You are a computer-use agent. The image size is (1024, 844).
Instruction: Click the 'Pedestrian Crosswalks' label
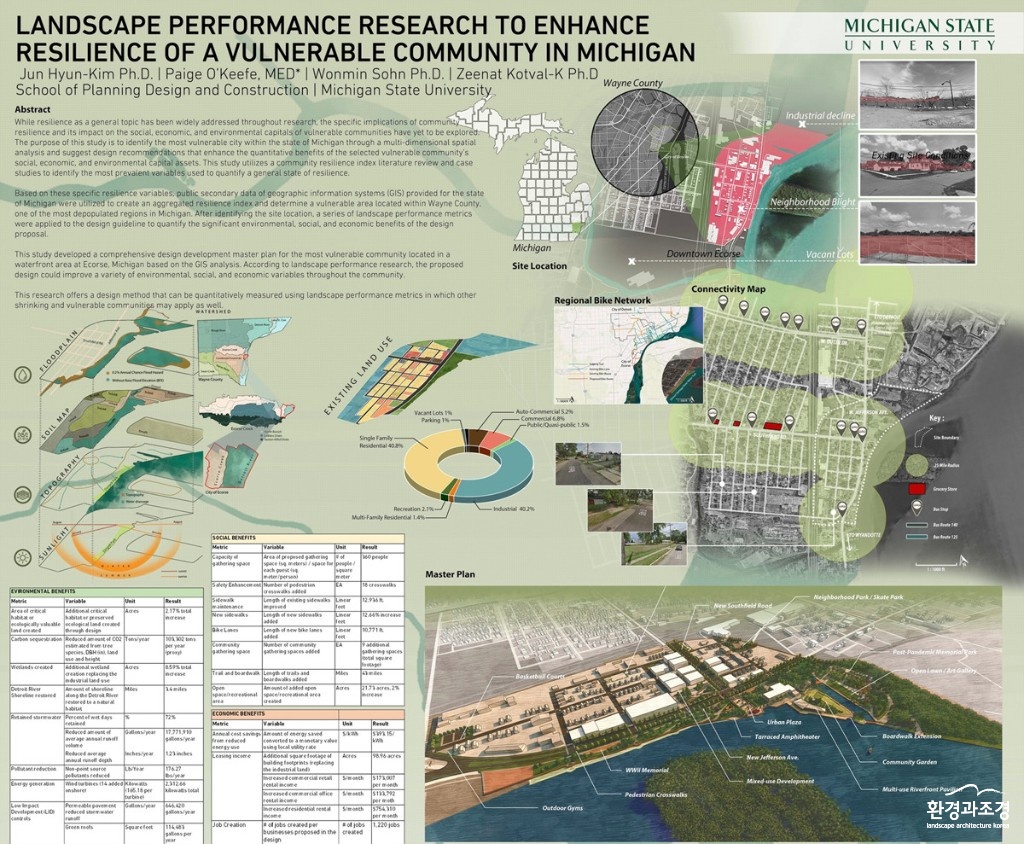tap(656, 795)
